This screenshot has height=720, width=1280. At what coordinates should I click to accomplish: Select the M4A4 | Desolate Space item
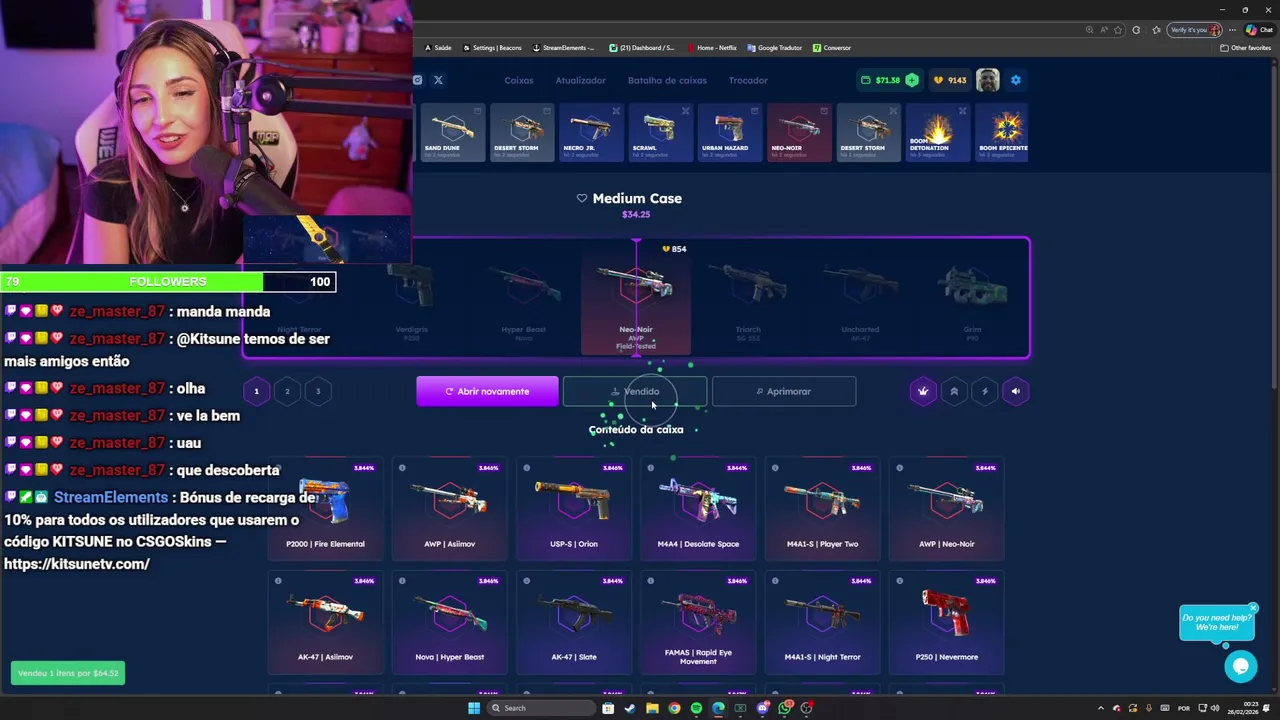click(x=698, y=508)
